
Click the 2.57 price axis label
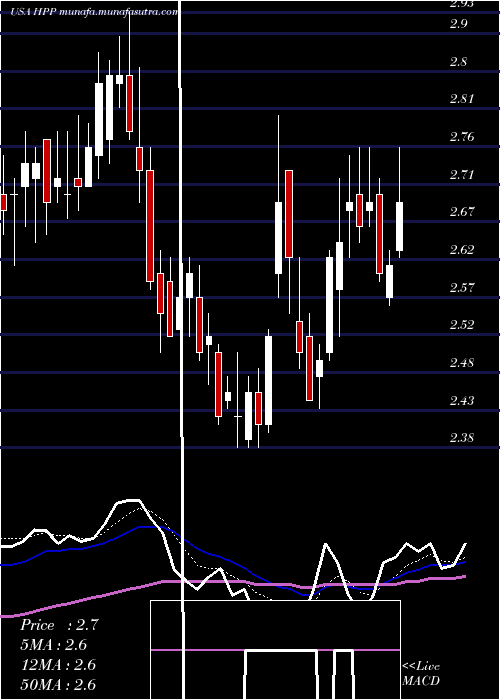[x=462, y=287]
